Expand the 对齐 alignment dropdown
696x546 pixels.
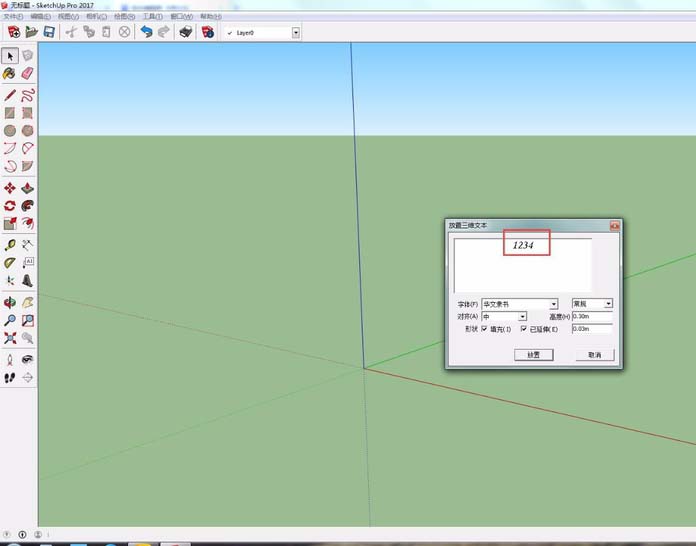tap(522, 316)
